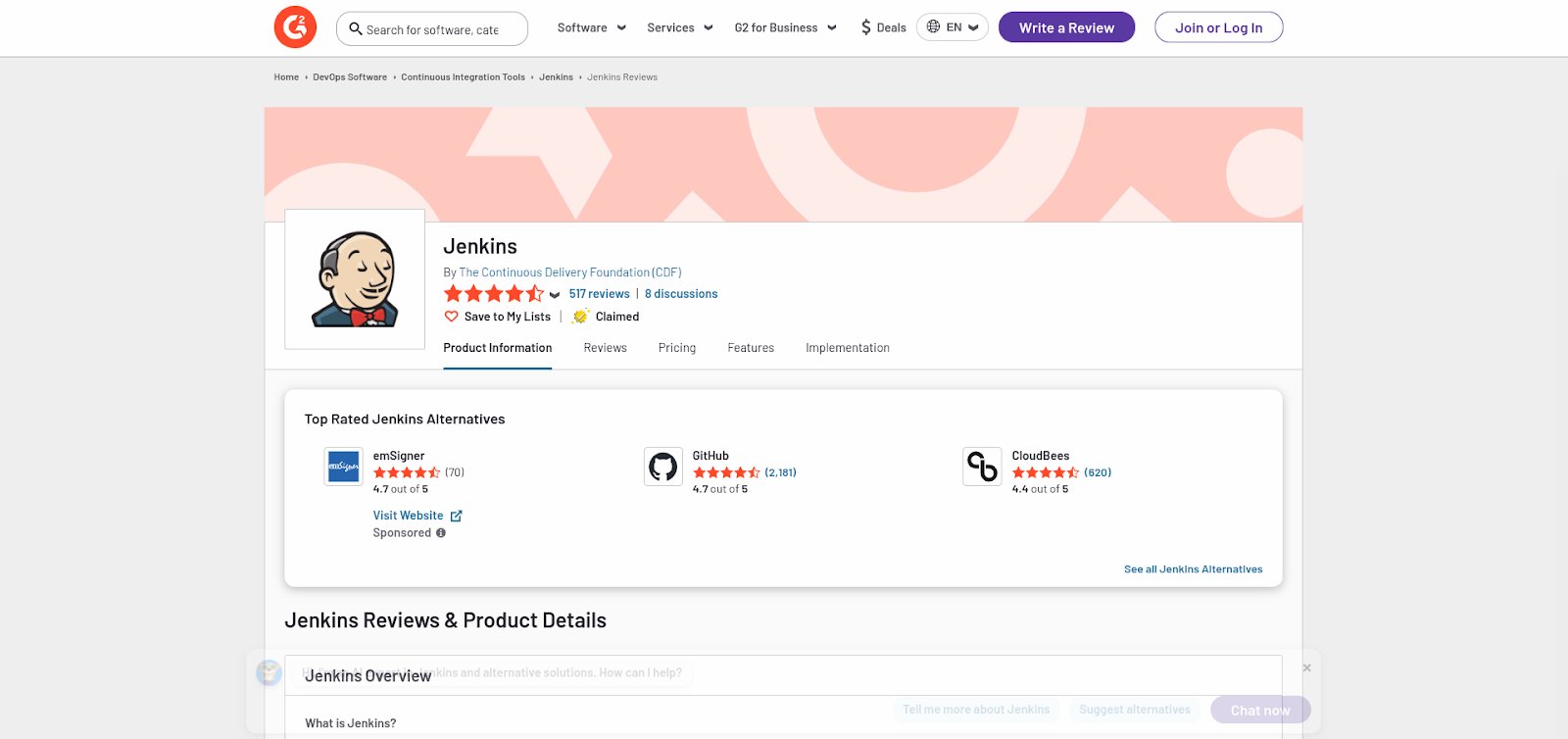This screenshot has width=1568, height=739.
Task: Open the 8 discussions link
Action: [x=681, y=294]
